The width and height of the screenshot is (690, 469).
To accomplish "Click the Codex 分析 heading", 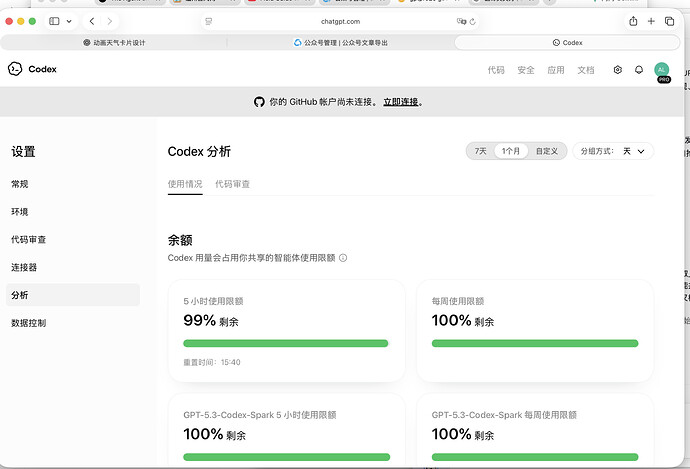I will [199, 151].
